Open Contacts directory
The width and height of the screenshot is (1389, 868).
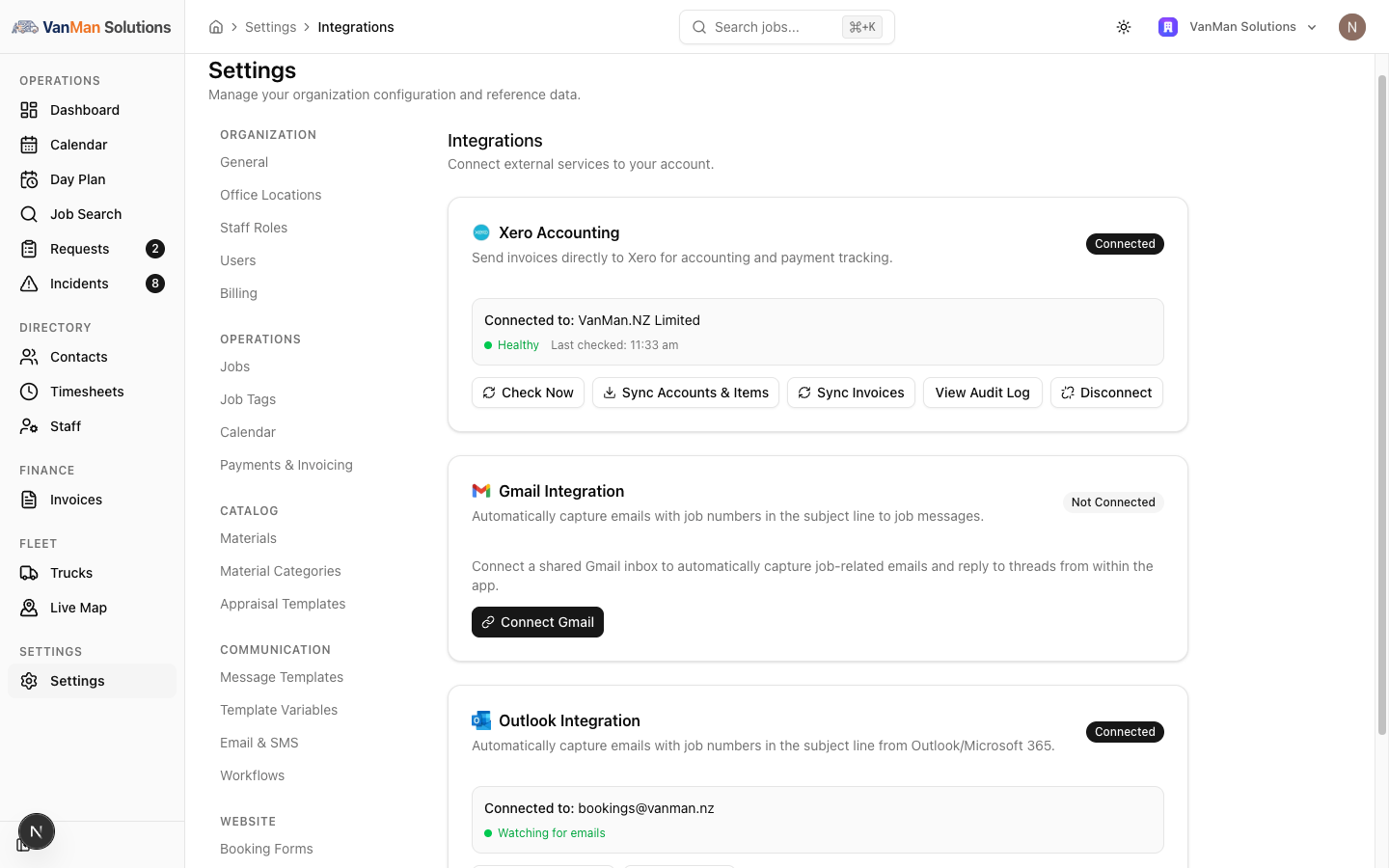click(x=92, y=357)
